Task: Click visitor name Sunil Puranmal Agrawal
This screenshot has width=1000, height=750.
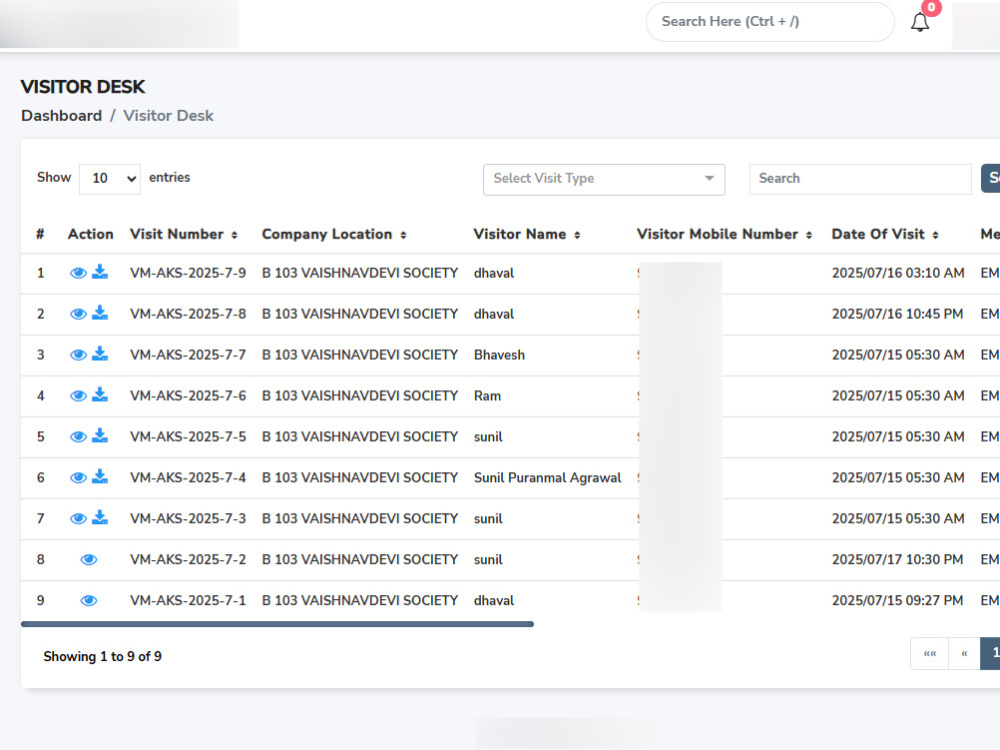Action: point(547,478)
